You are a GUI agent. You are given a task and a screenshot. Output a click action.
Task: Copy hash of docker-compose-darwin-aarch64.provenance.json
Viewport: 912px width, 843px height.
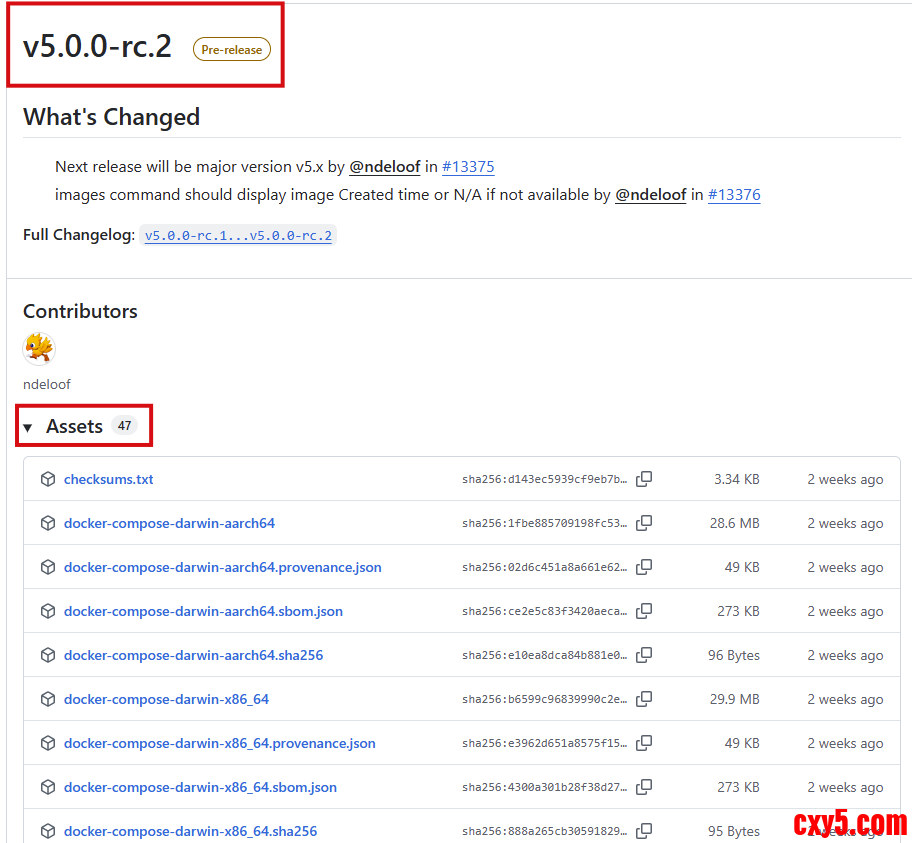644,567
